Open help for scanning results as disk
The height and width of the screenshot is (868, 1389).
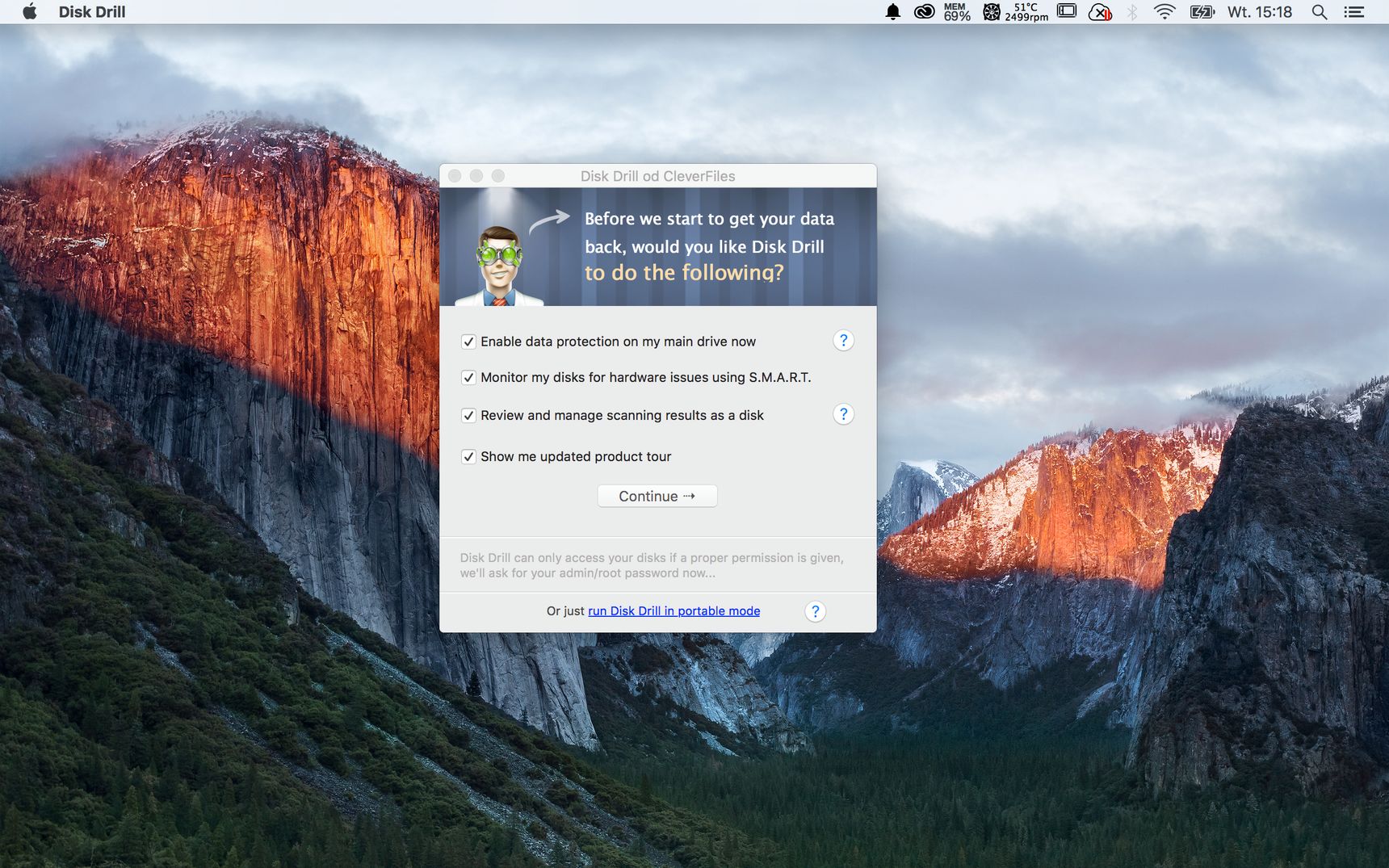(843, 414)
